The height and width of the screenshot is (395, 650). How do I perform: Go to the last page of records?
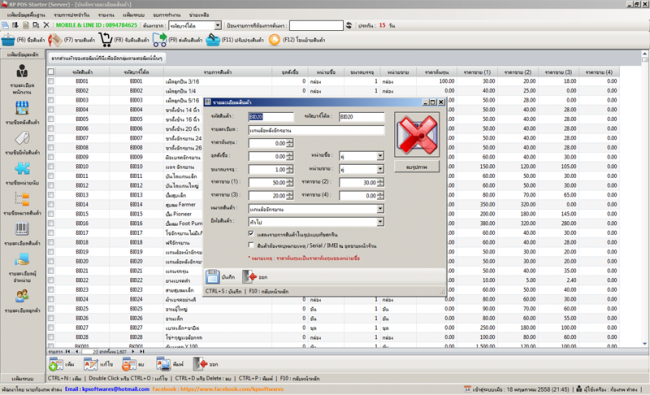click(142, 351)
